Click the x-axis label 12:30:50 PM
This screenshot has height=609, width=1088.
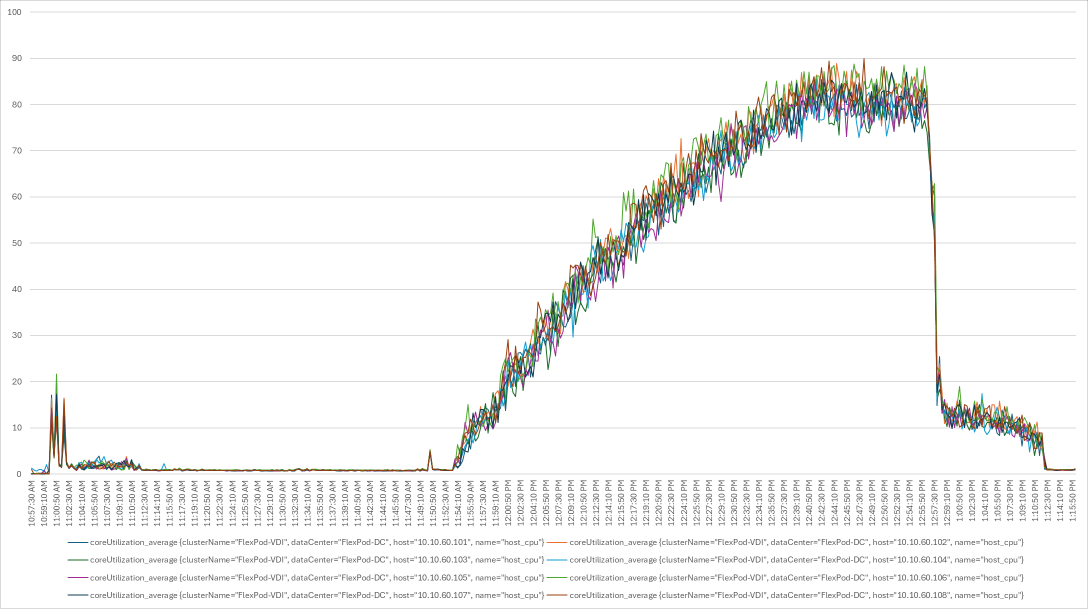tap(734, 503)
